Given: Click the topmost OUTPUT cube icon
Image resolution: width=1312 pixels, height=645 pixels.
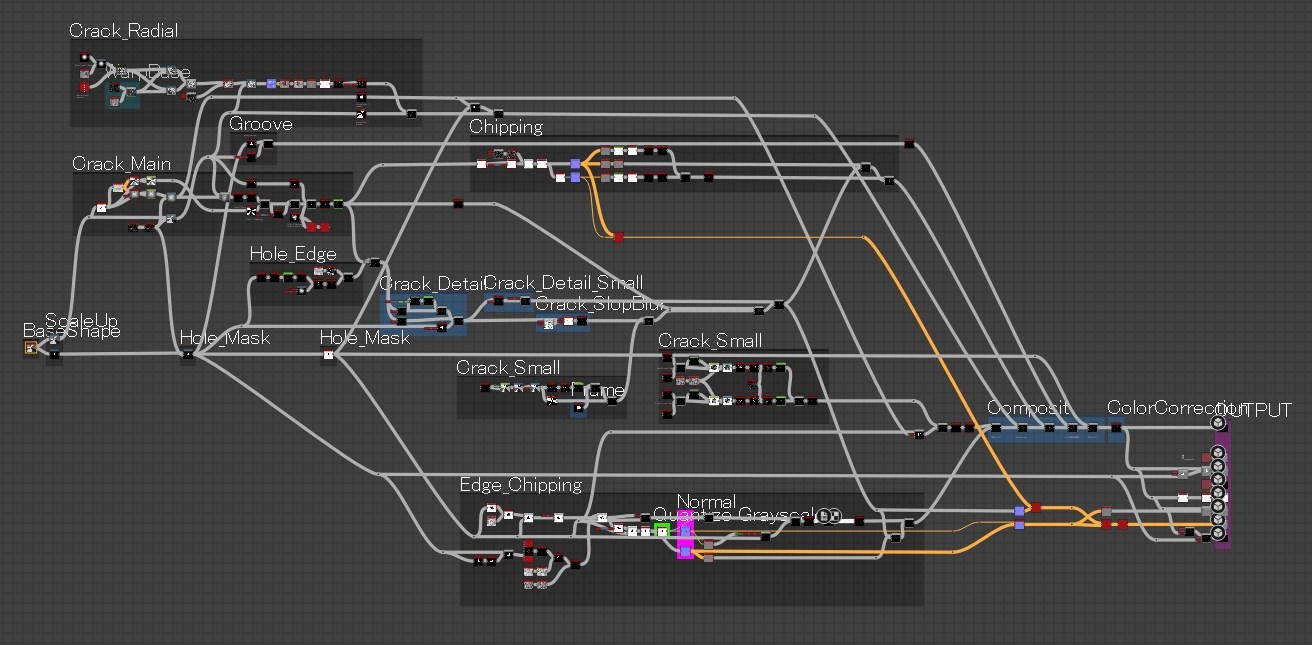Looking at the screenshot, I should pyautogui.click(x=1217, y=423).
